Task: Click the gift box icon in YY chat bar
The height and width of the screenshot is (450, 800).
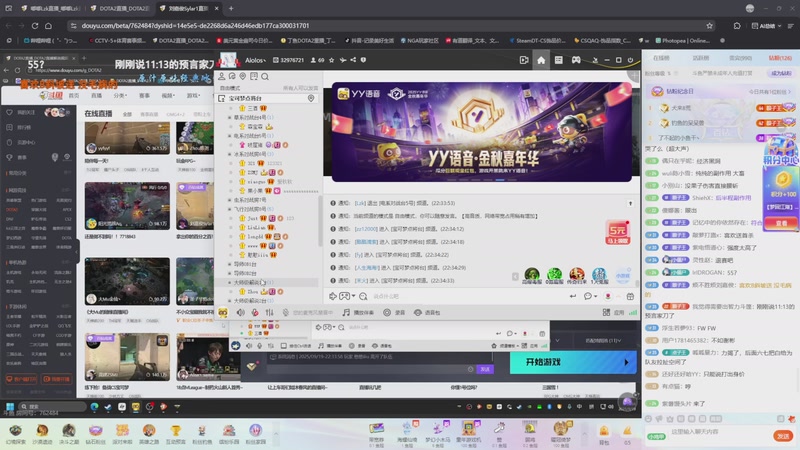Action: [630, 296]
